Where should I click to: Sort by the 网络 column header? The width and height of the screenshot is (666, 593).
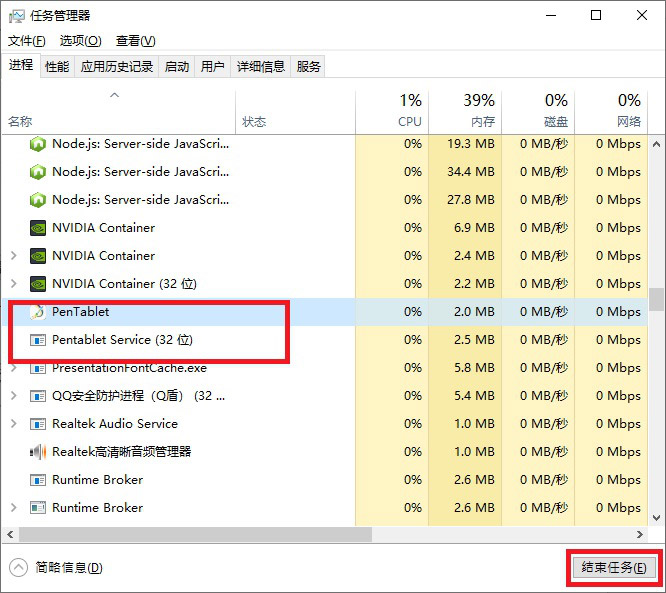(x=611, y=113)
